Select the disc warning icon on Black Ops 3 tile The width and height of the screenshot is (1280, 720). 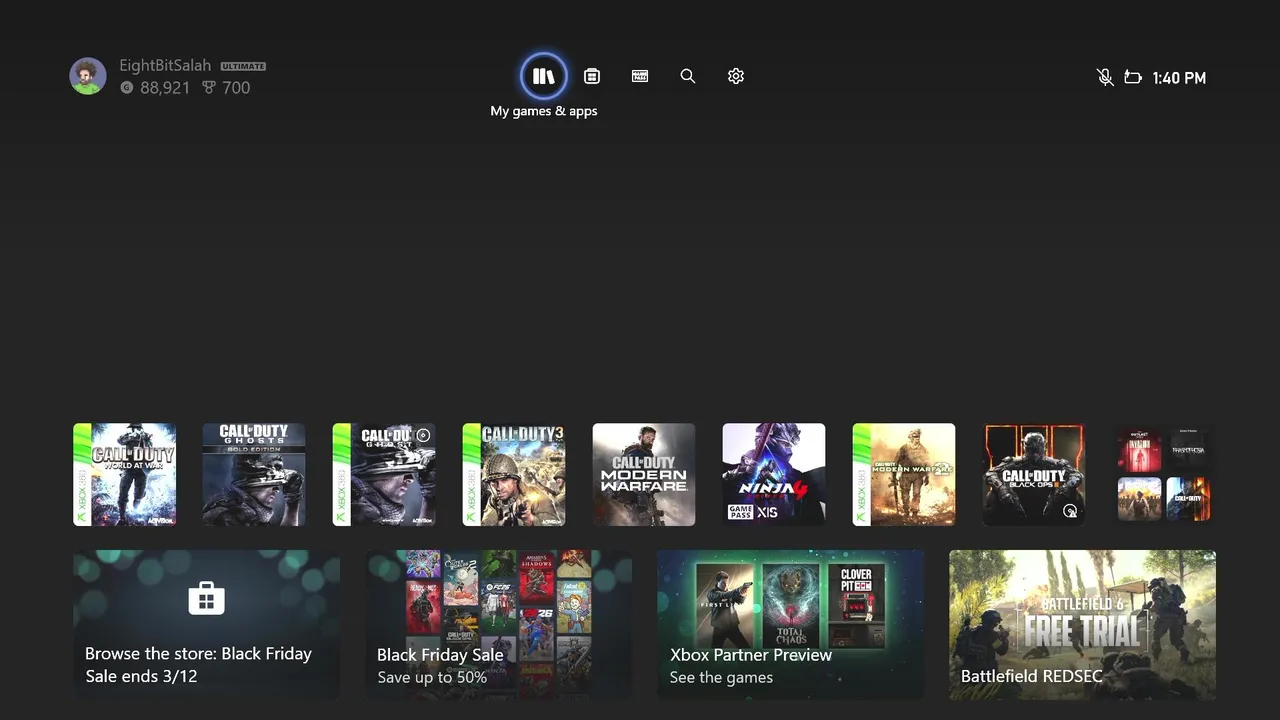click(x=1070, y=511)
